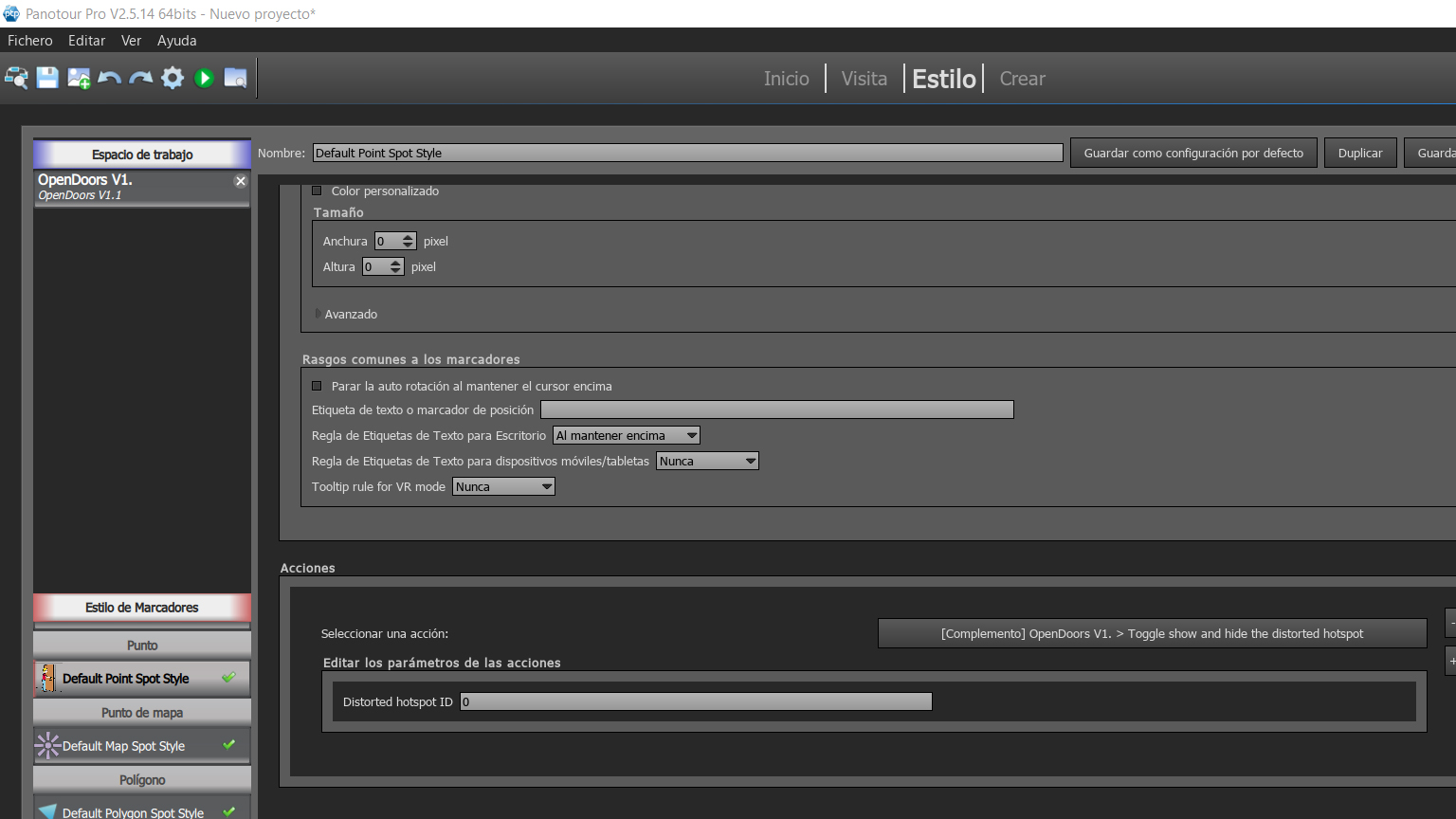Image resolution: width=1456 pixels, height=819 pixels.
Task: Increase or decrease Anchura with the spinner arrows
Action: pos(408,241)
